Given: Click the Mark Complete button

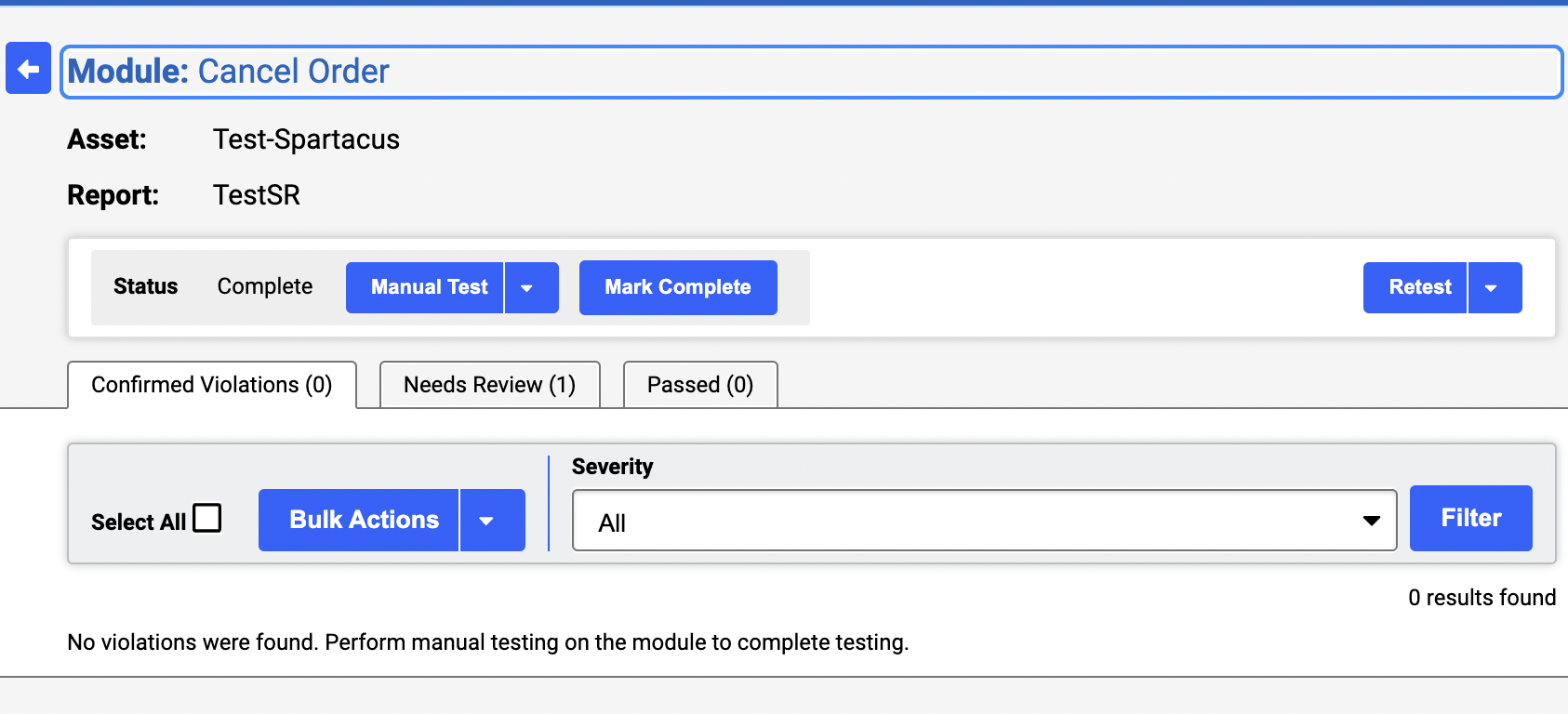Looking at the screenshot, I should (678, 287).
